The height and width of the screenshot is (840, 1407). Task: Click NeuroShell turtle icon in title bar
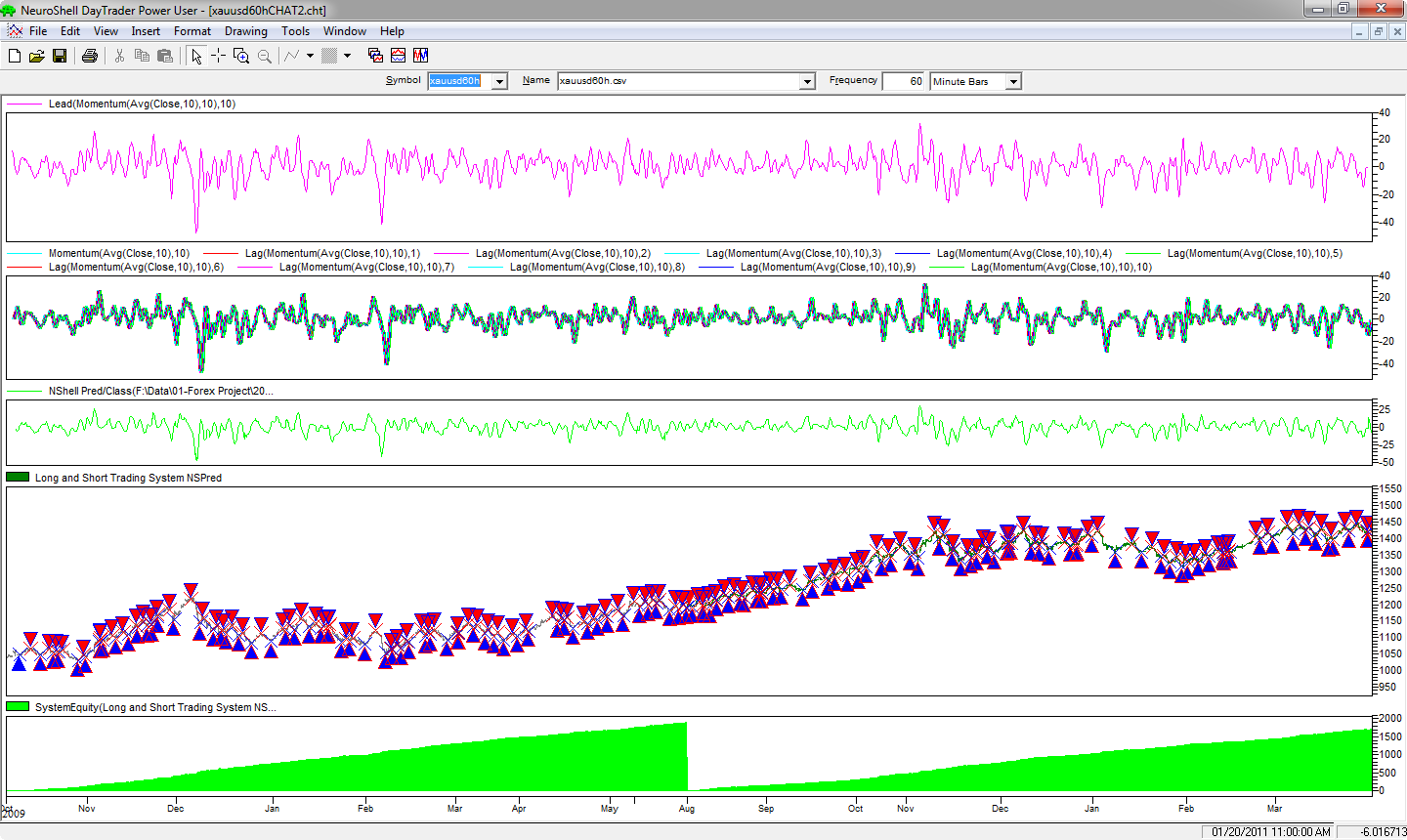click(x=9, y=10)
